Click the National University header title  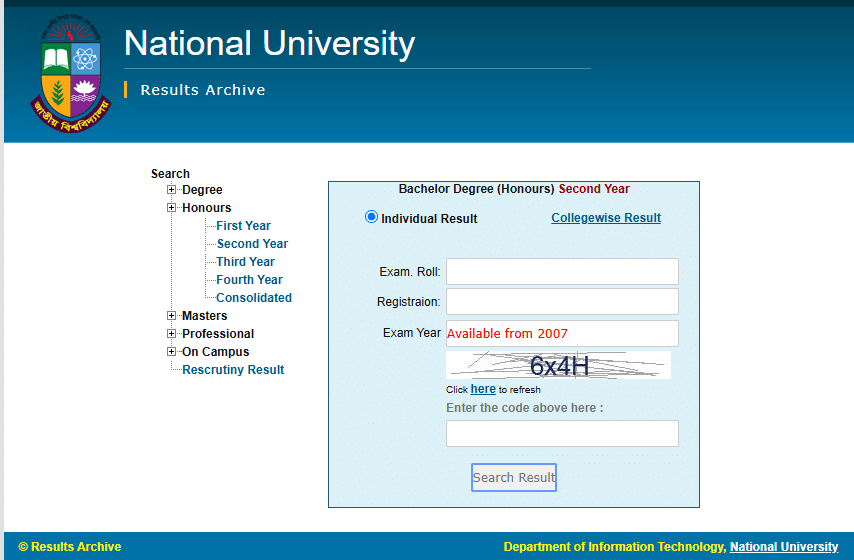[x=270, y=44]
